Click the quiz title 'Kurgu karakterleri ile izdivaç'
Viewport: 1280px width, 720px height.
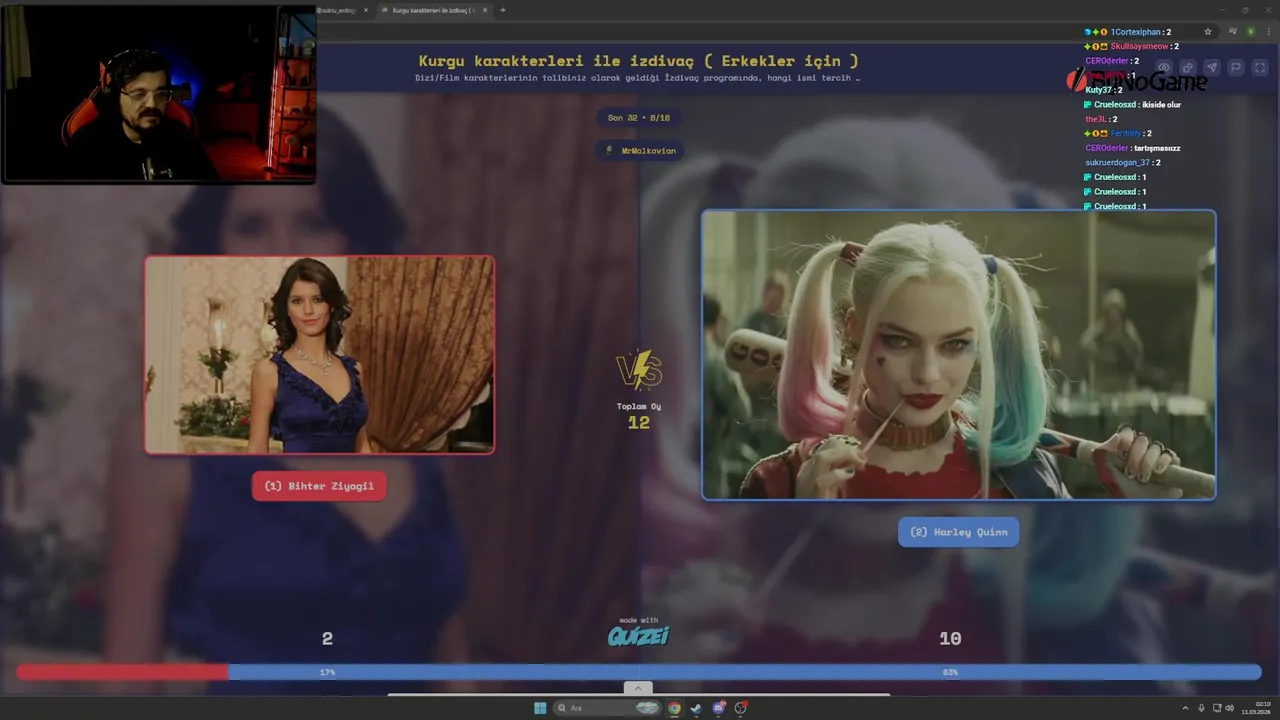point(638,61)
